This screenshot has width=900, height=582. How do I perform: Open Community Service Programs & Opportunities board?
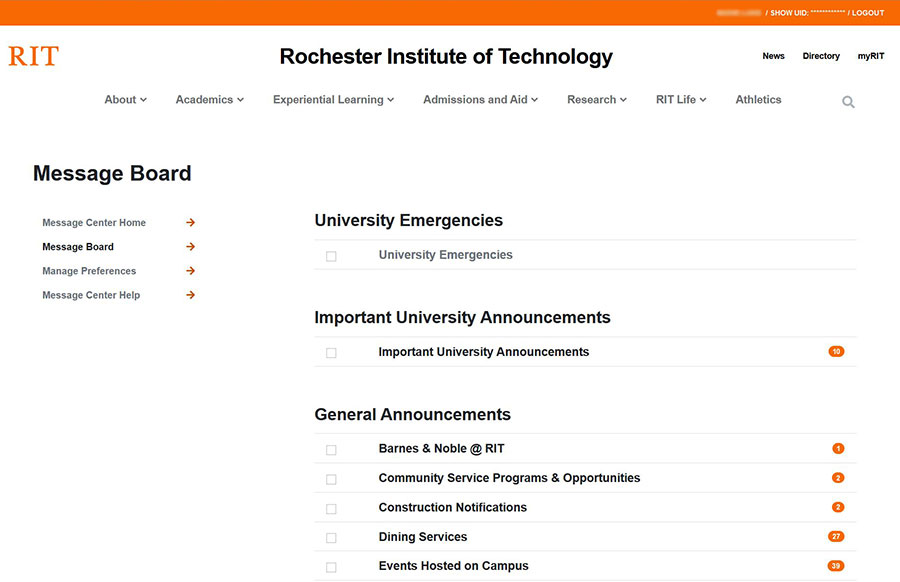(x=509, y=478)
